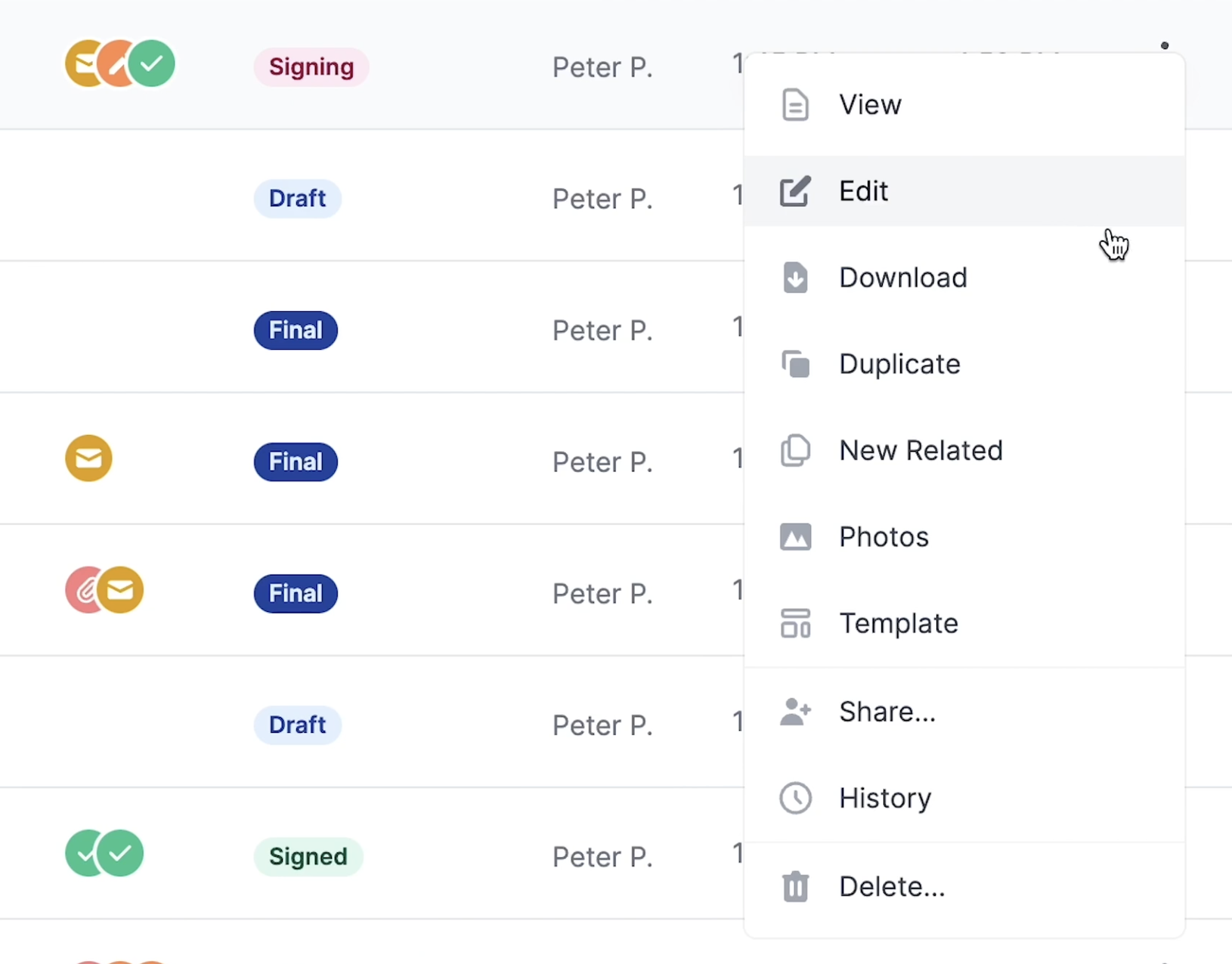Select the Signed status badge

click(x=308, y=857)
